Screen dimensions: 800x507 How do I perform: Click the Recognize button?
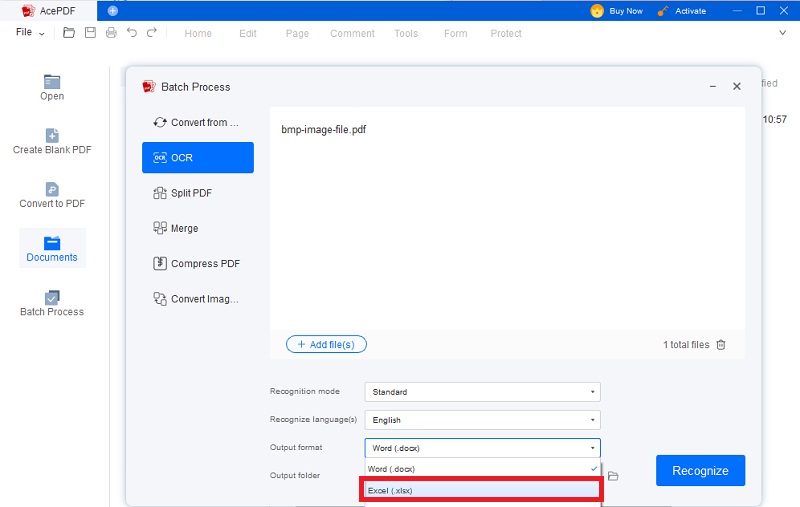(700, 470)
